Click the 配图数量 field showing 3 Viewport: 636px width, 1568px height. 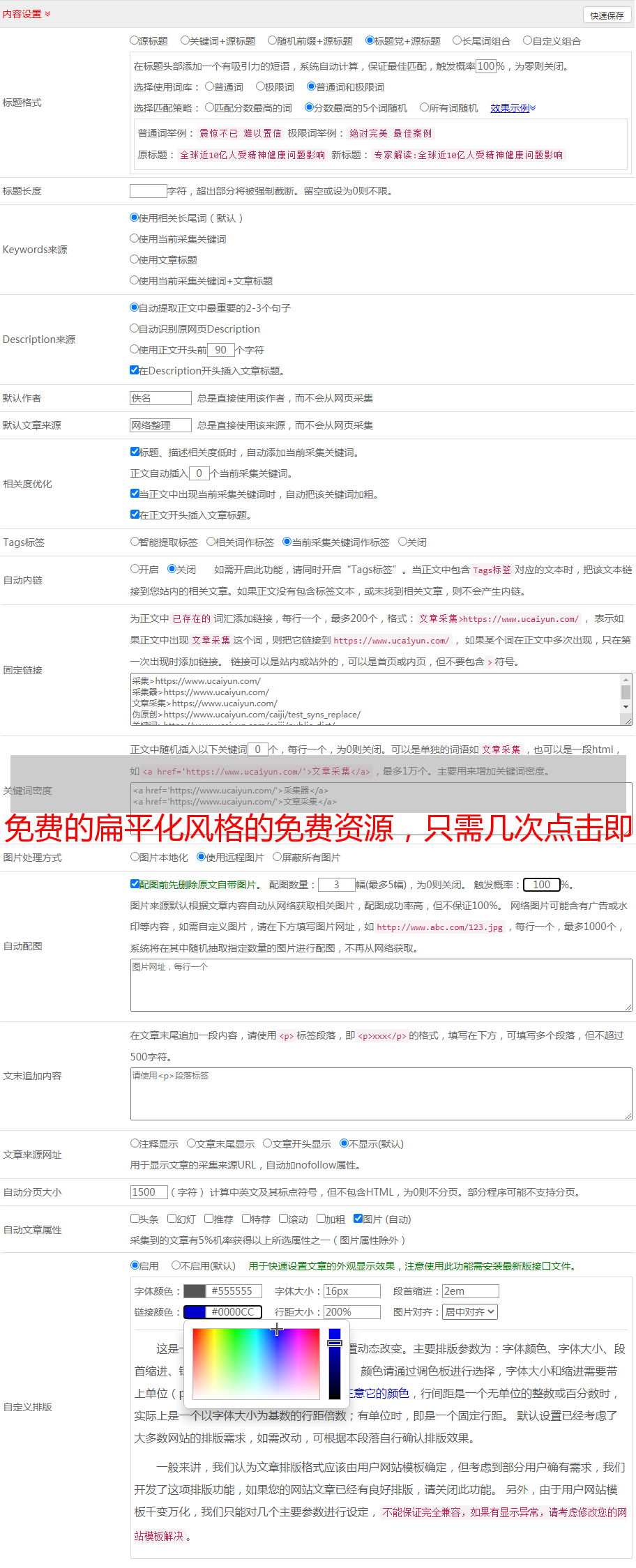[x=336, y=885]
